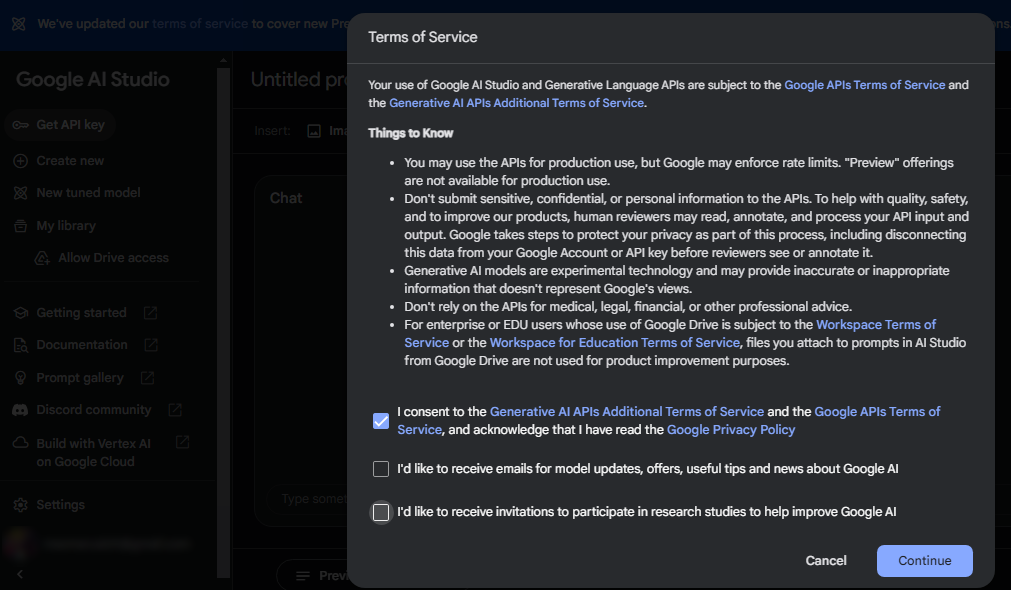Click the Discord community icon
This screenshot has width=1011, height=590.
coord(20,410)
